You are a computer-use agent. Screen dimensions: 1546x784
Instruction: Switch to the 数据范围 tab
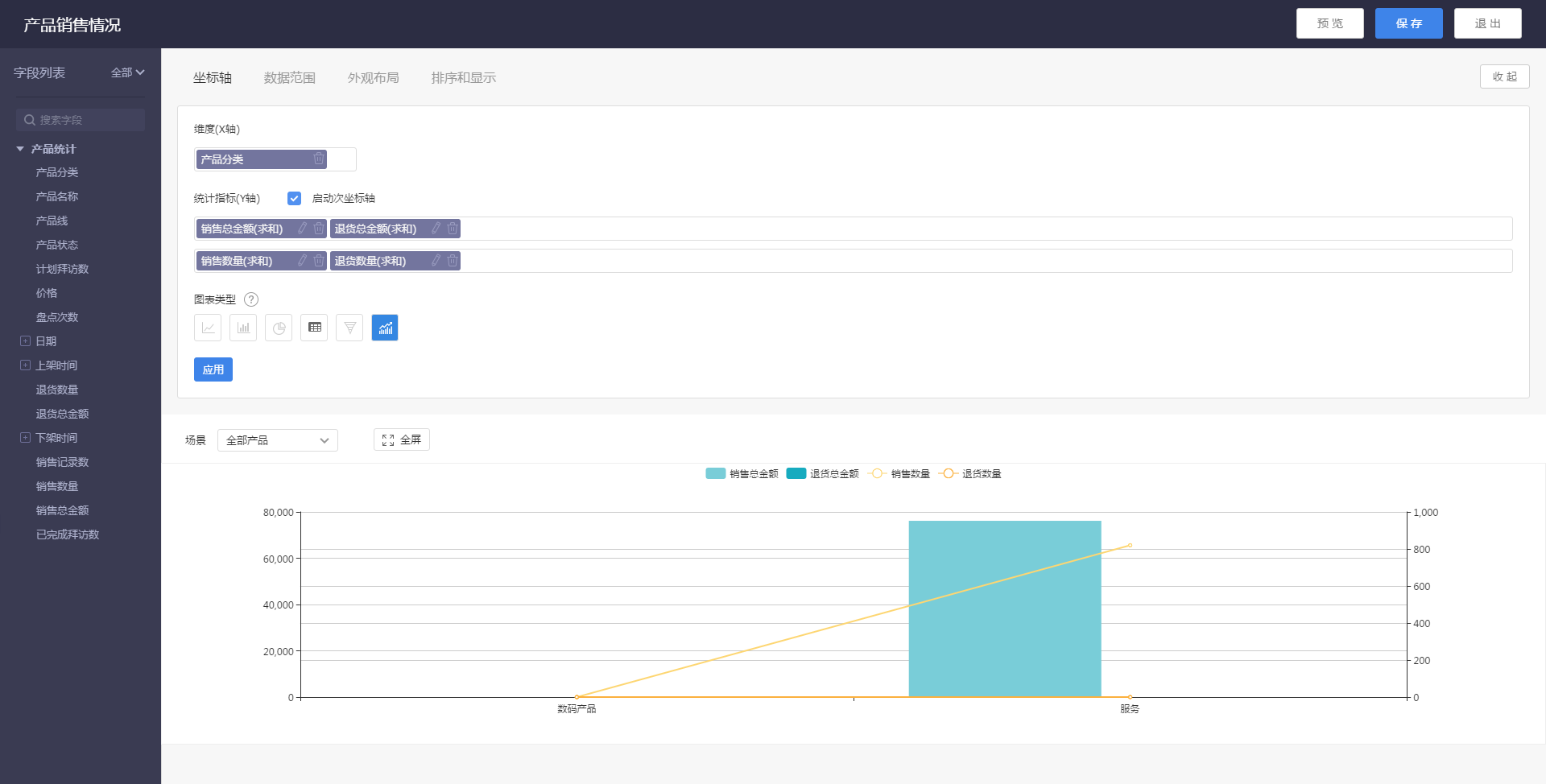click(x=290, y=77)
